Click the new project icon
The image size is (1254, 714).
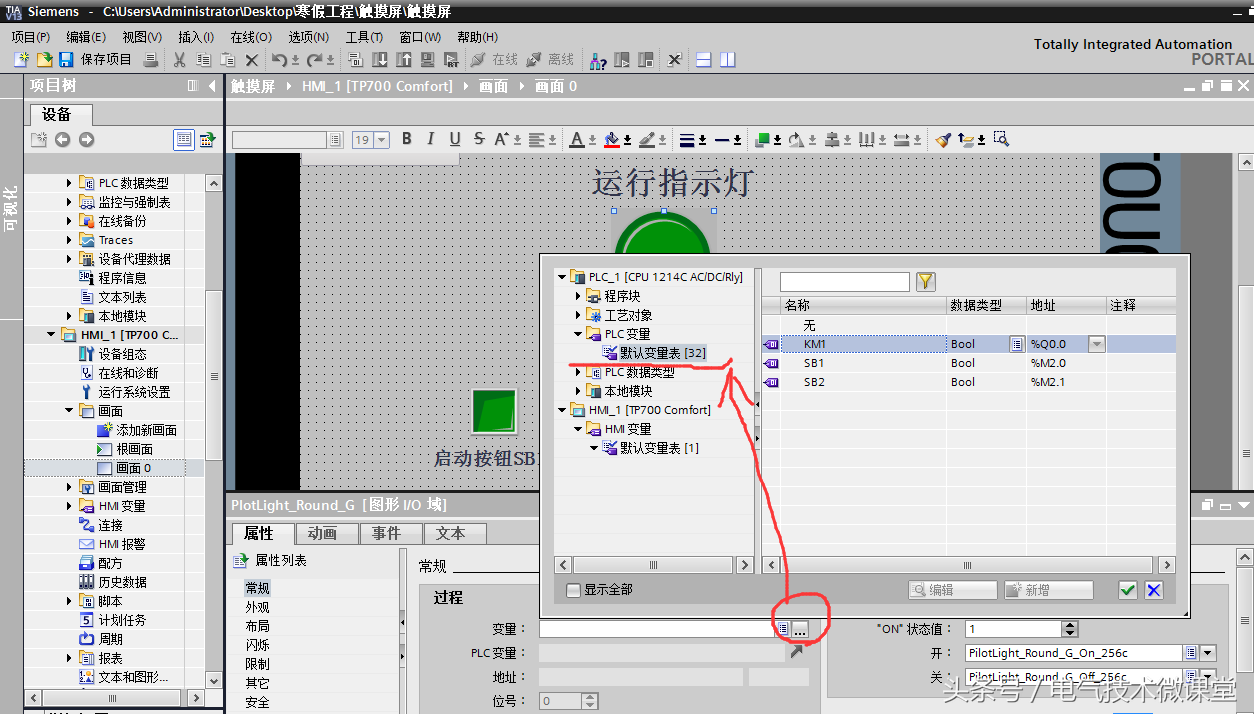[21, 60]
